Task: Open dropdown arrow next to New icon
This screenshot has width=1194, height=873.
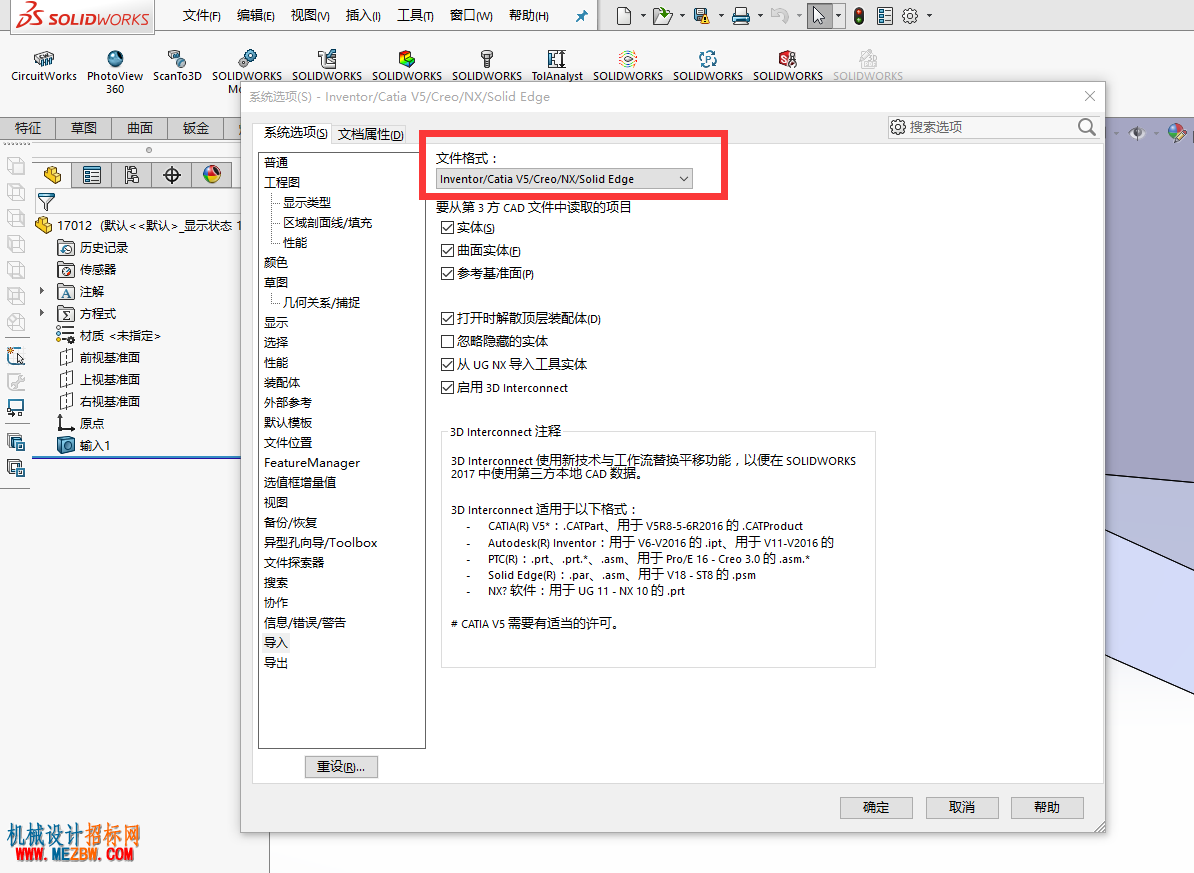Action: [x=643, y=15]
